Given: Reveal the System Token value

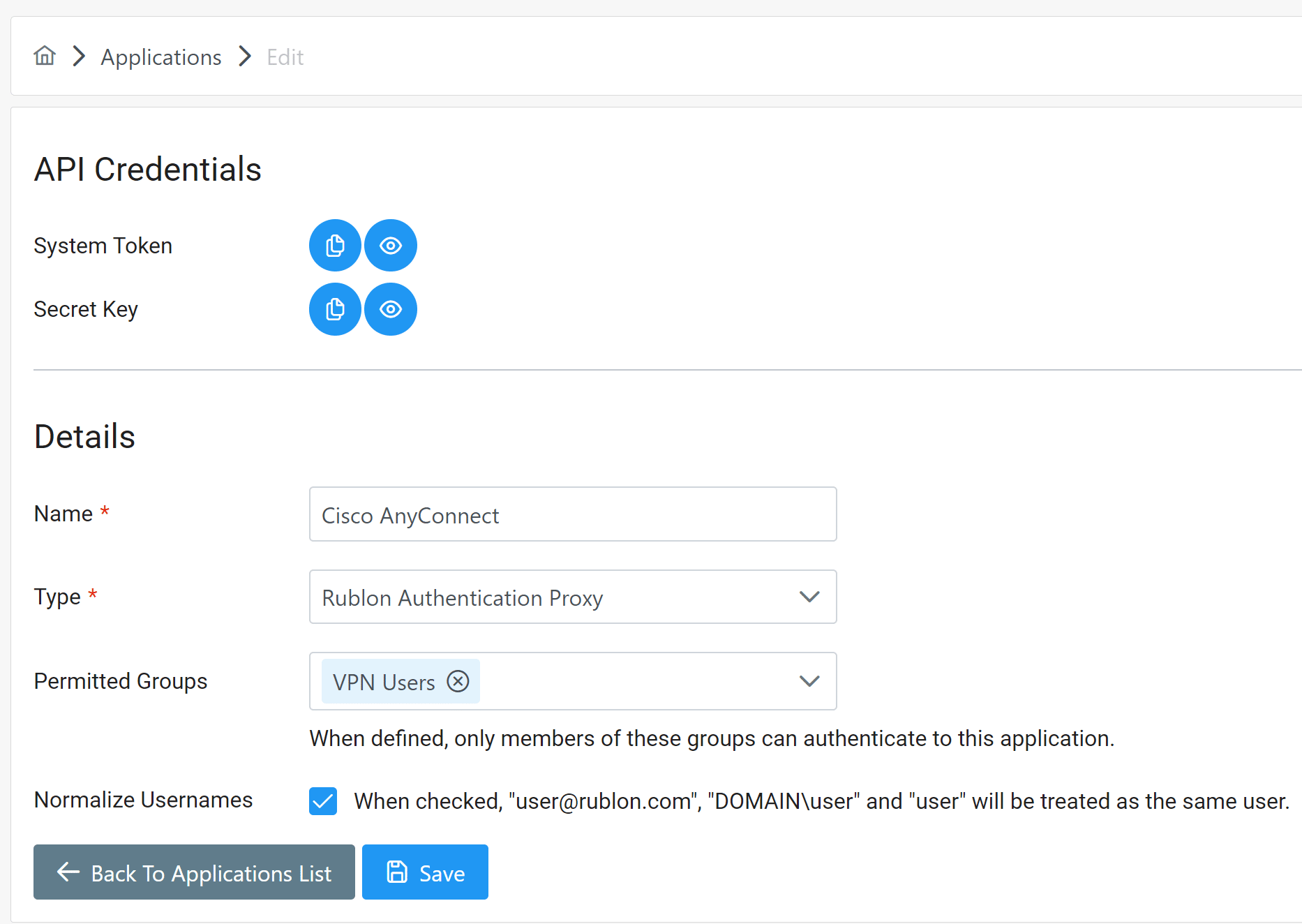Looking at the screenshot, I should 391,246.
